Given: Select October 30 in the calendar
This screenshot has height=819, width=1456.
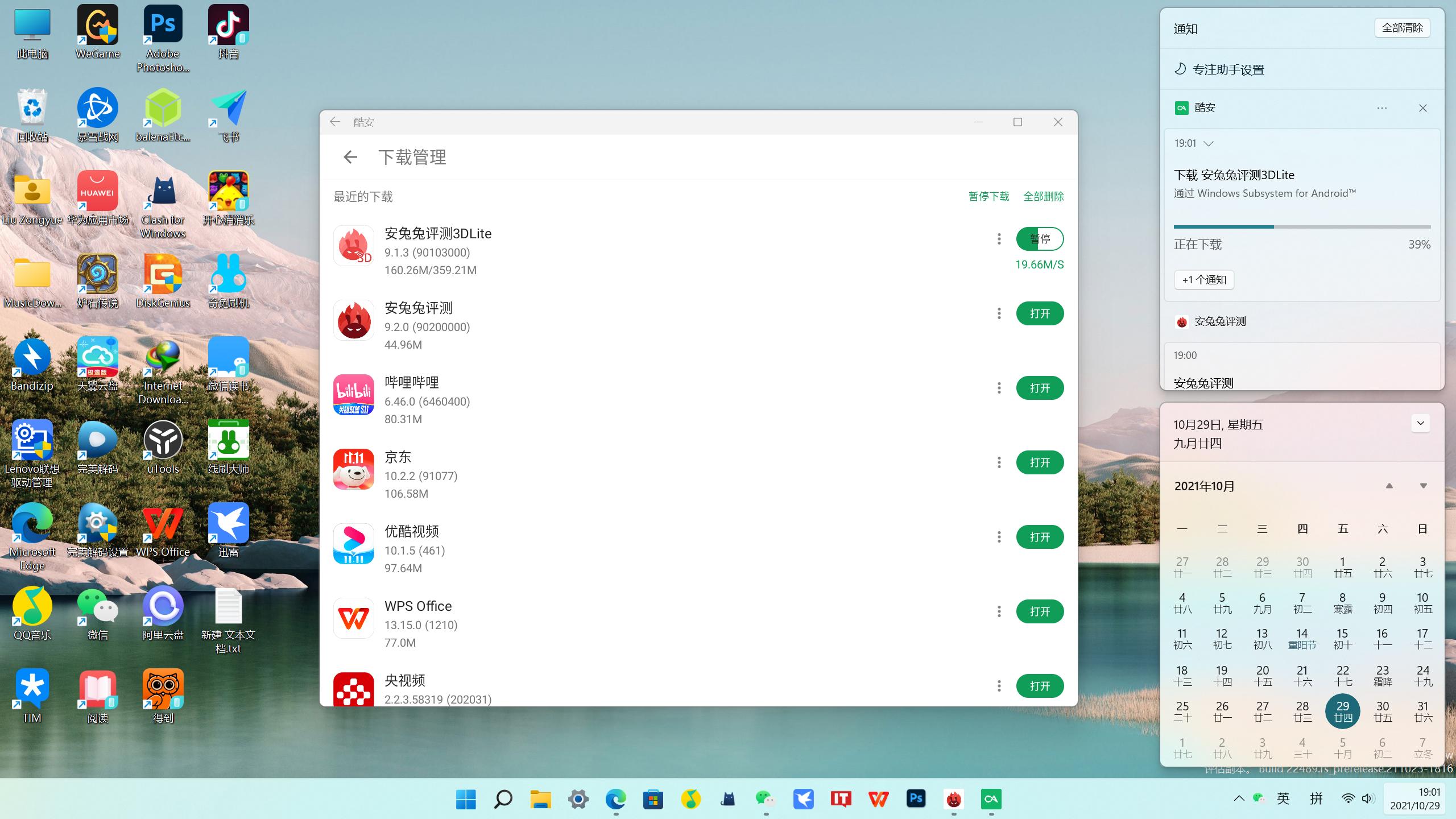Looking at the screenshot, I should [x=1382, y=711].
